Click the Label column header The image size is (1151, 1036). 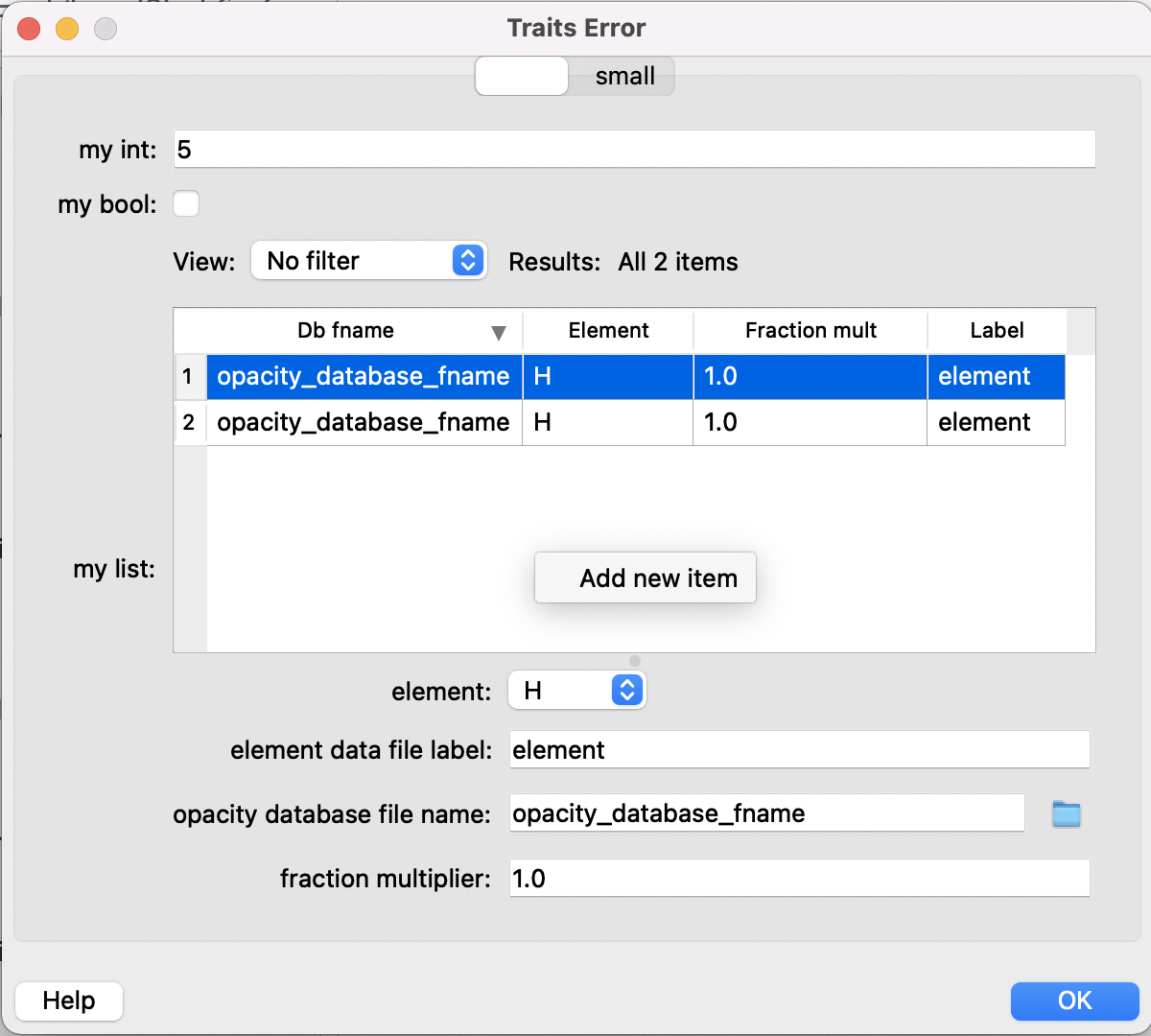[996, 331]
